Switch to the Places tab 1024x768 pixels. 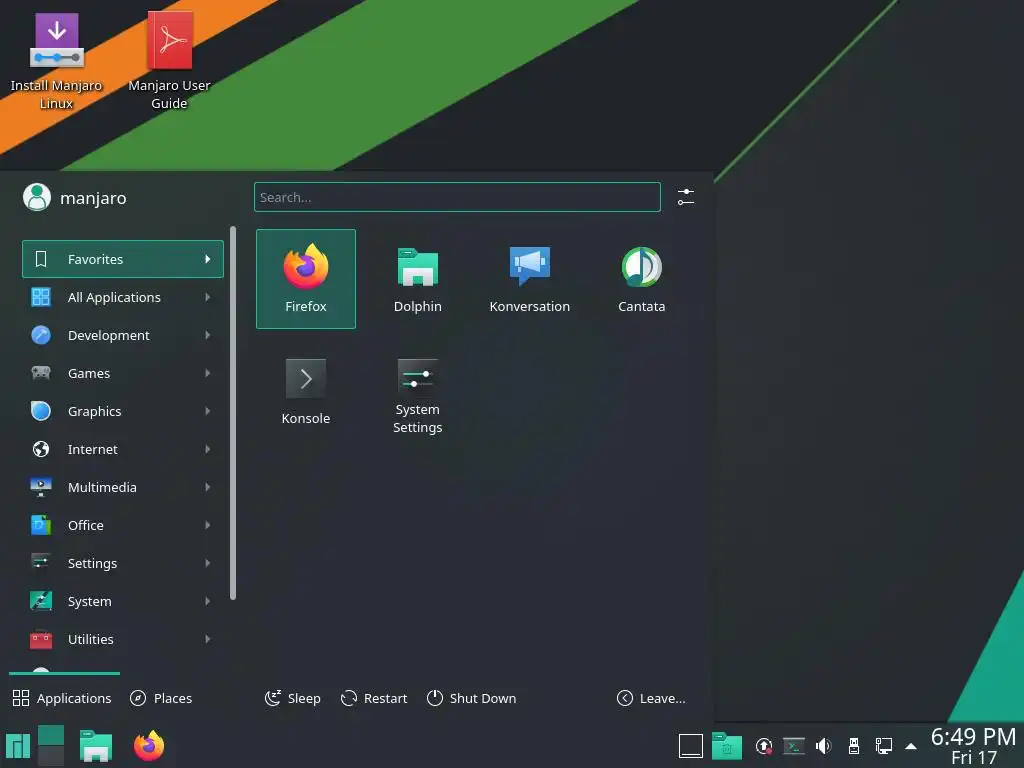[x=161, y=698]
